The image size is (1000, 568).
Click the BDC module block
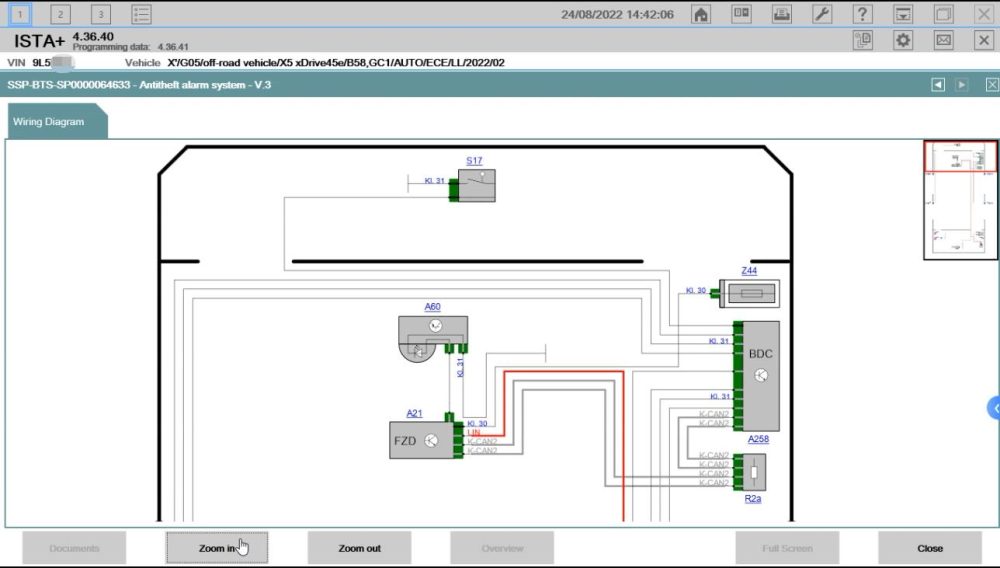click(761, 376)
